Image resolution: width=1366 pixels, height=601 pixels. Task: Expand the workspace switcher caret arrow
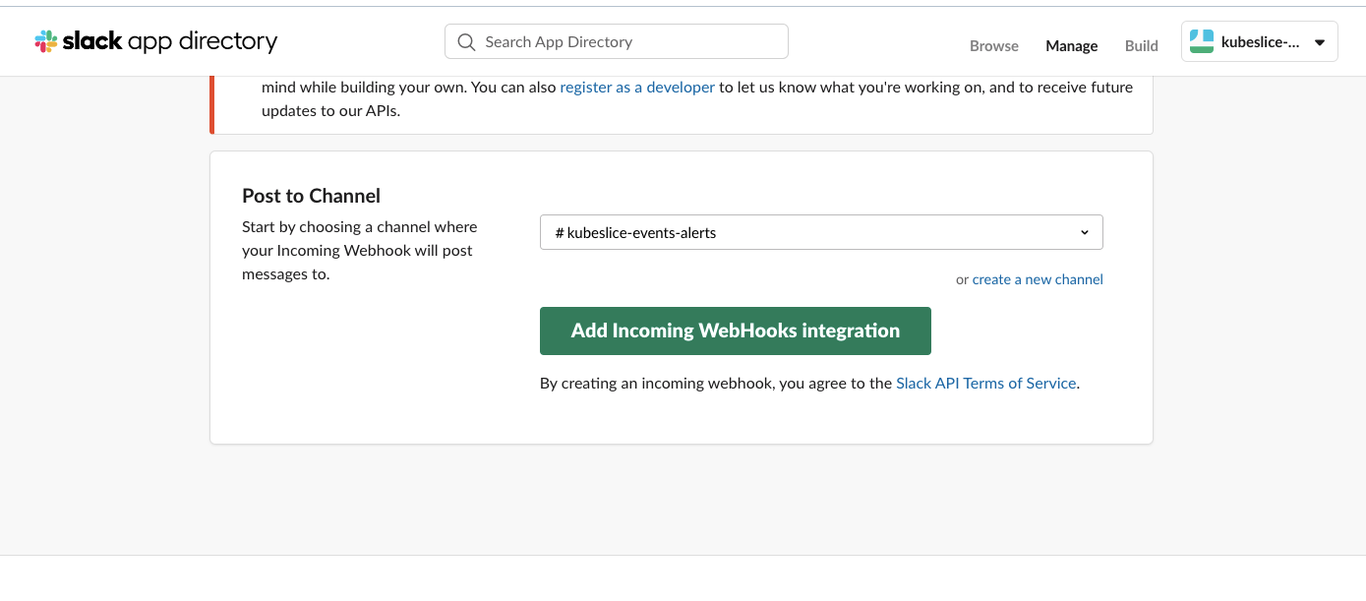click(1319, 43)
